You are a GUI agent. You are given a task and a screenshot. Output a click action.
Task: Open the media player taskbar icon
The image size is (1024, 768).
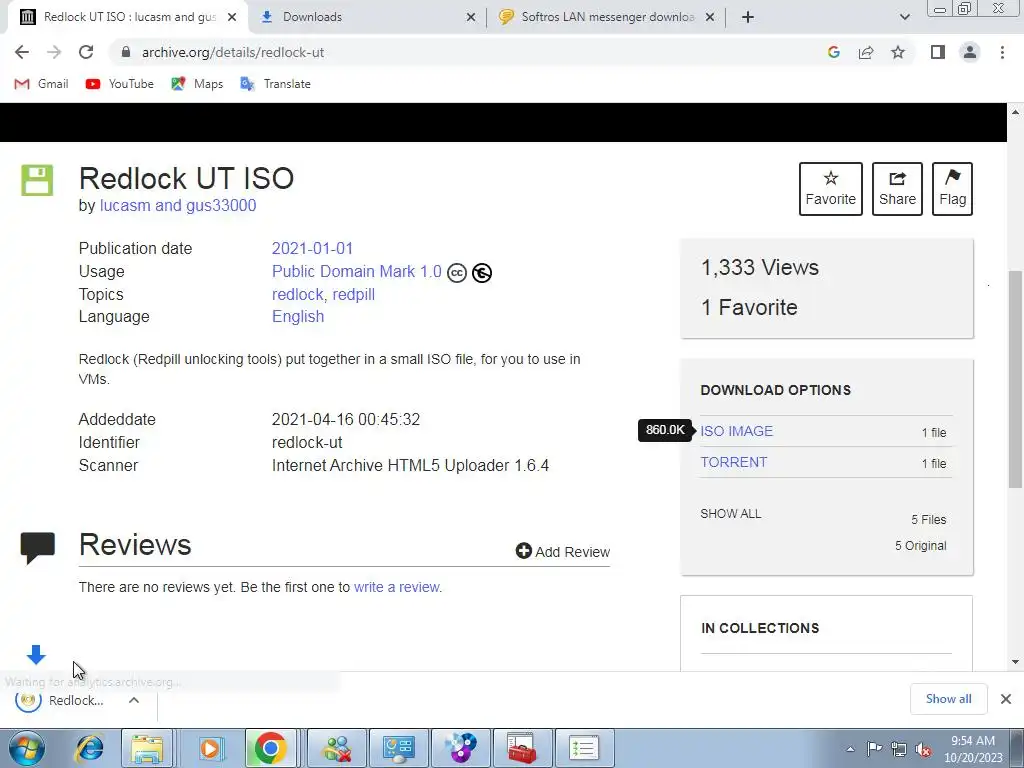[x=210, y=748]
